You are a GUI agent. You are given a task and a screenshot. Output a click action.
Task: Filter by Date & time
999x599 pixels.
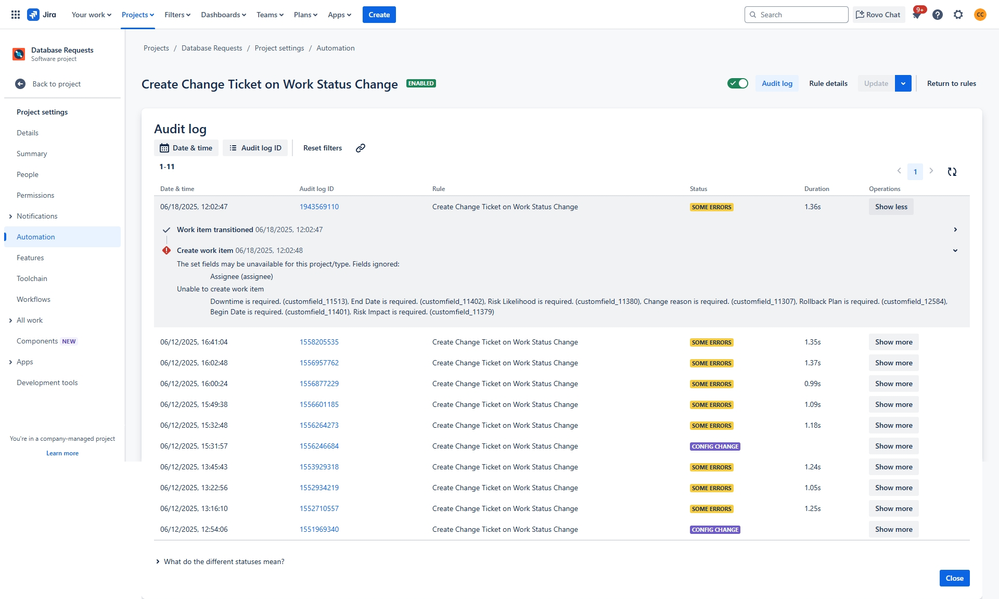[x=186, y=148]
